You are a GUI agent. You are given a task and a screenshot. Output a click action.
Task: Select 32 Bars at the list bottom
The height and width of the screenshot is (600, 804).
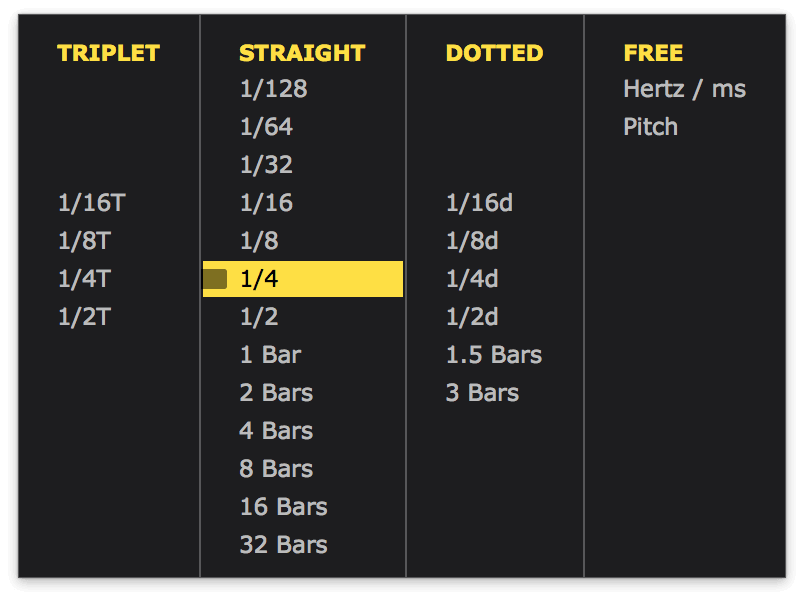coord(283,545)
